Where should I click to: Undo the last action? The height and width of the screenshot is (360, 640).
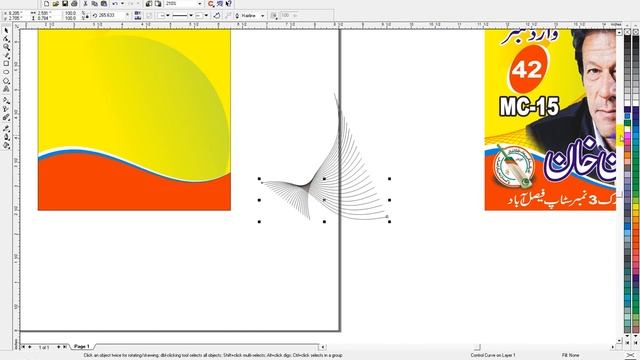click(x=115, y=4)
